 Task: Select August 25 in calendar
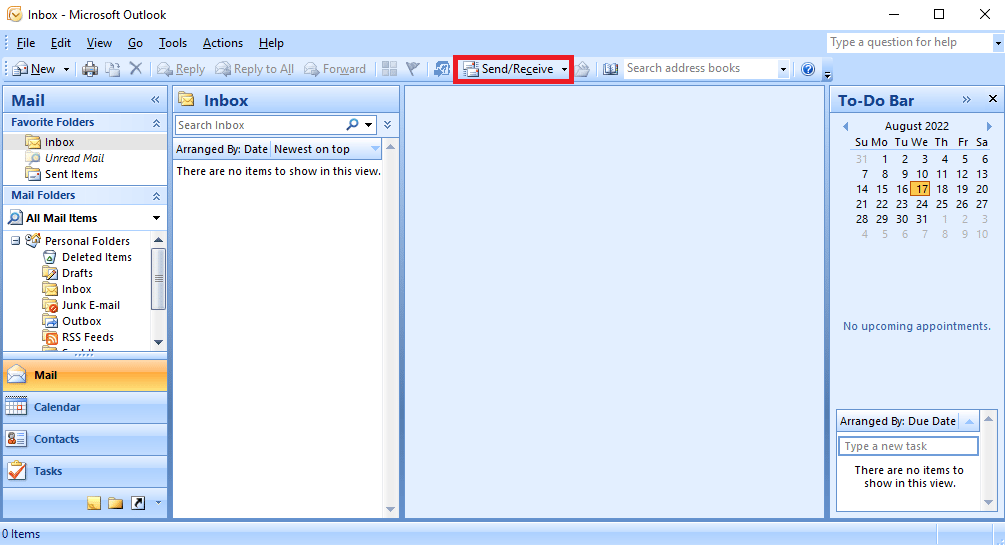click(x=942, y=204)
